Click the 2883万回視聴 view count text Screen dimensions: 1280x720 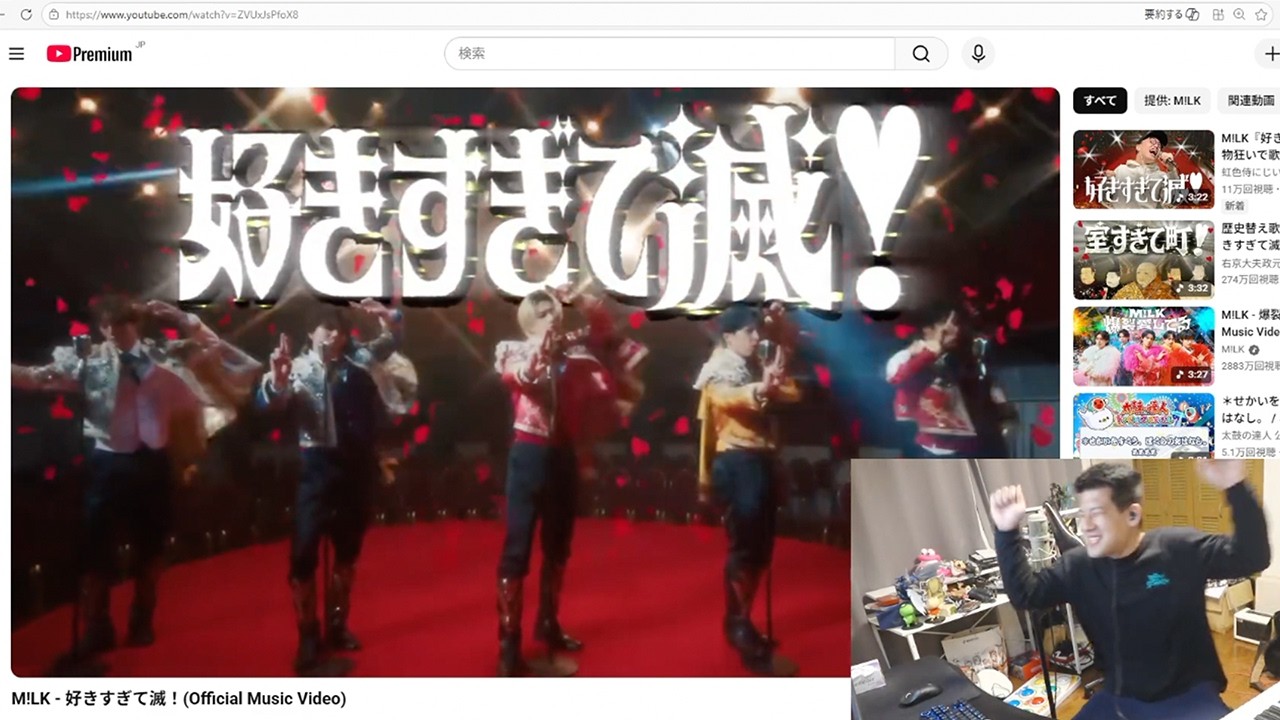tap(1250, 364)
